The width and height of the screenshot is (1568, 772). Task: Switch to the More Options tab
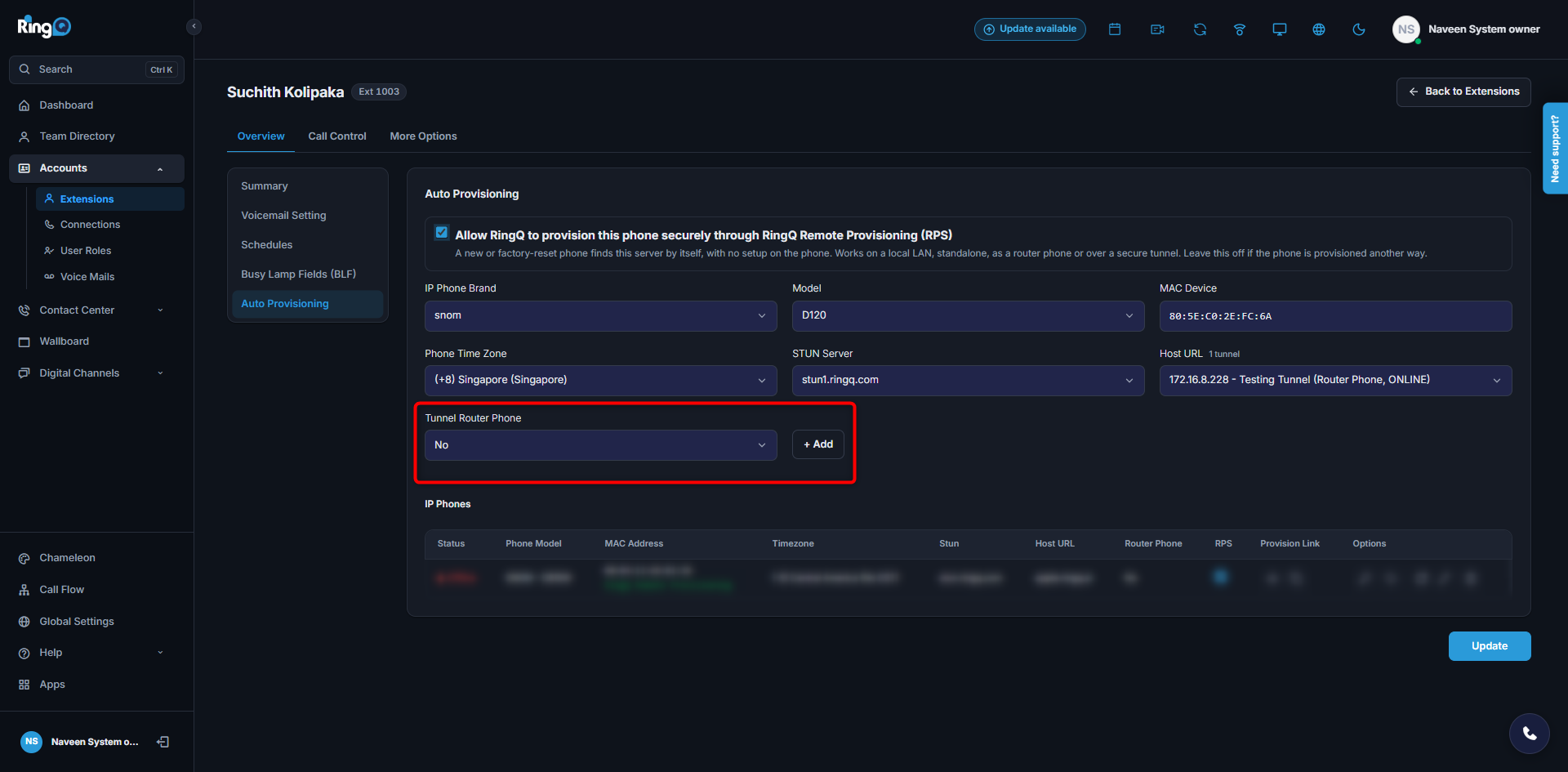[x=423, y=136]
